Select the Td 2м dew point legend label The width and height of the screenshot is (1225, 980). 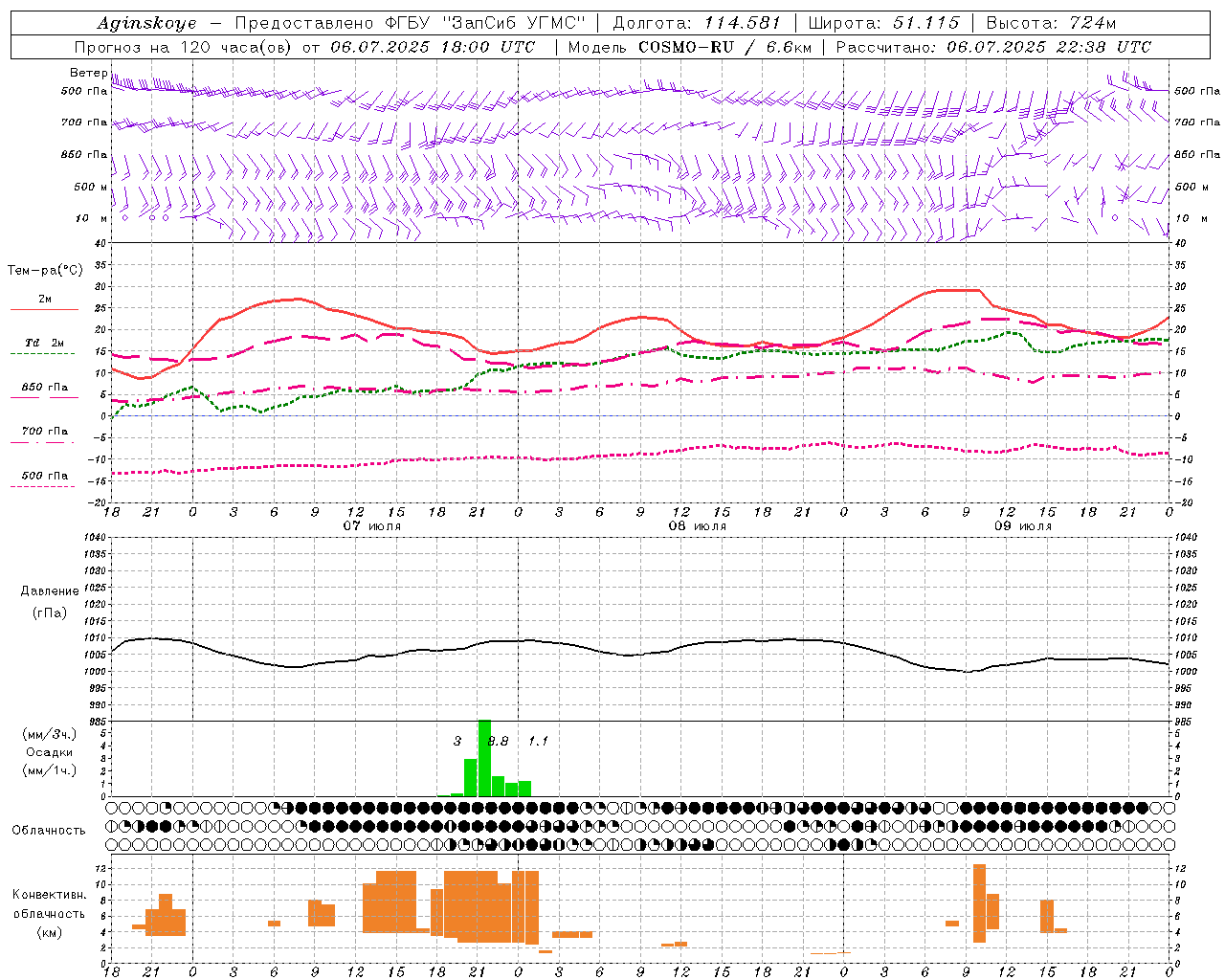click(x=45, y=343)
